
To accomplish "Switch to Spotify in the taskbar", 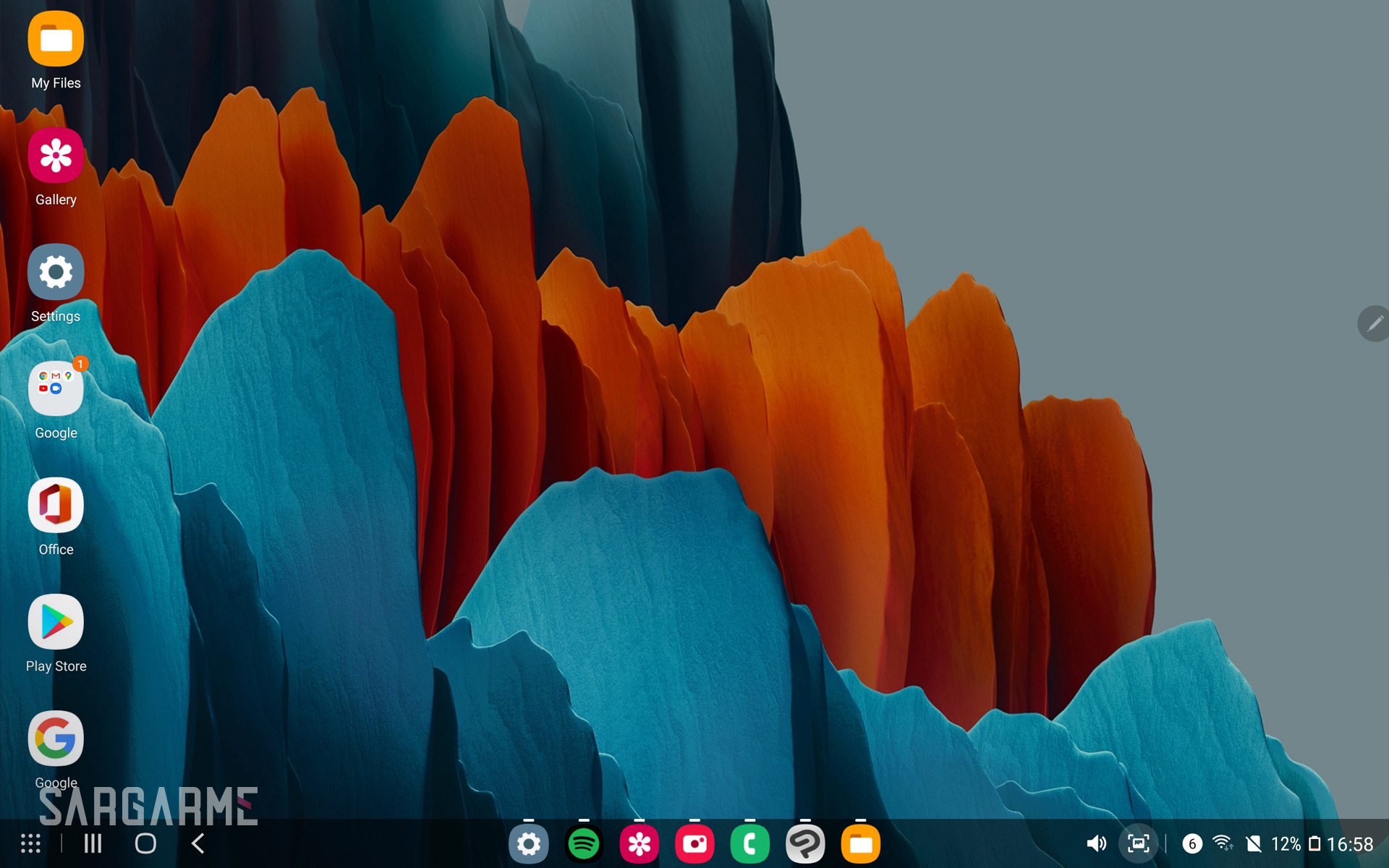I will click(584, 843).
